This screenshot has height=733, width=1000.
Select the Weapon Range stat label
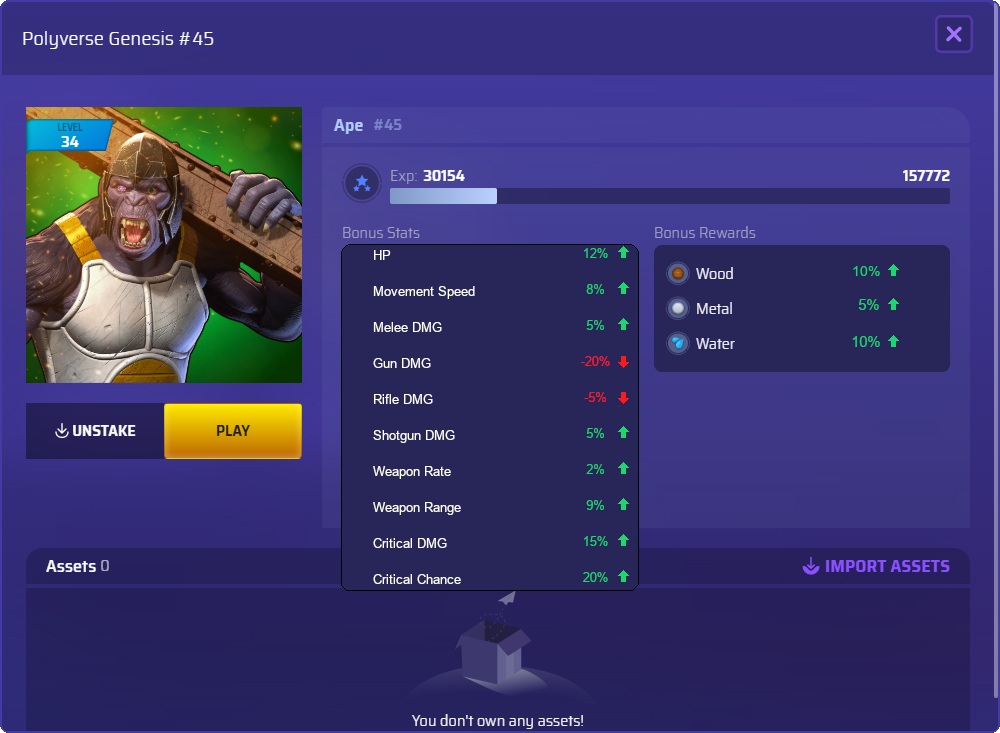pyautogui.click(x=417, y=507)
